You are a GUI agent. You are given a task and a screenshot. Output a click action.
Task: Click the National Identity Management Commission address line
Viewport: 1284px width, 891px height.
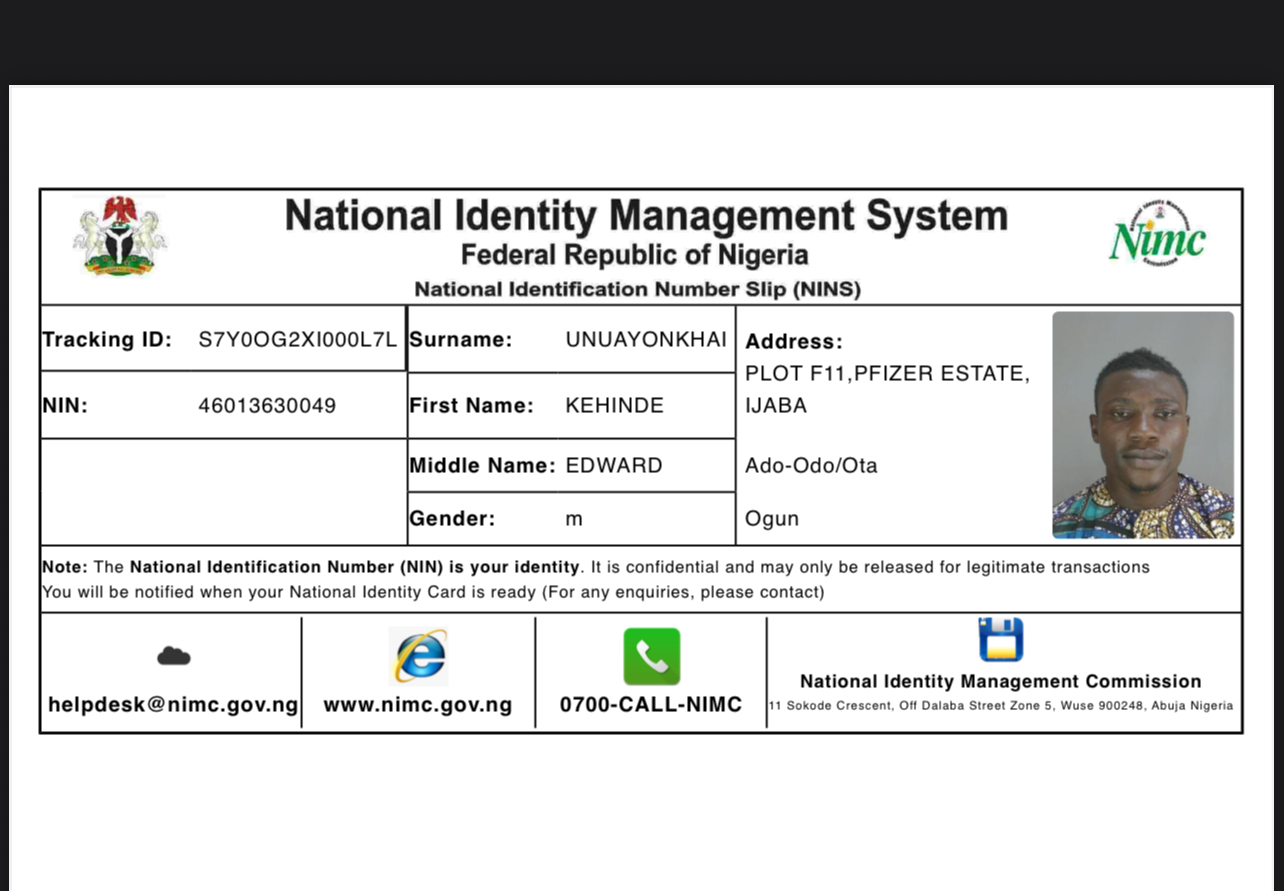pos(1000,706)
